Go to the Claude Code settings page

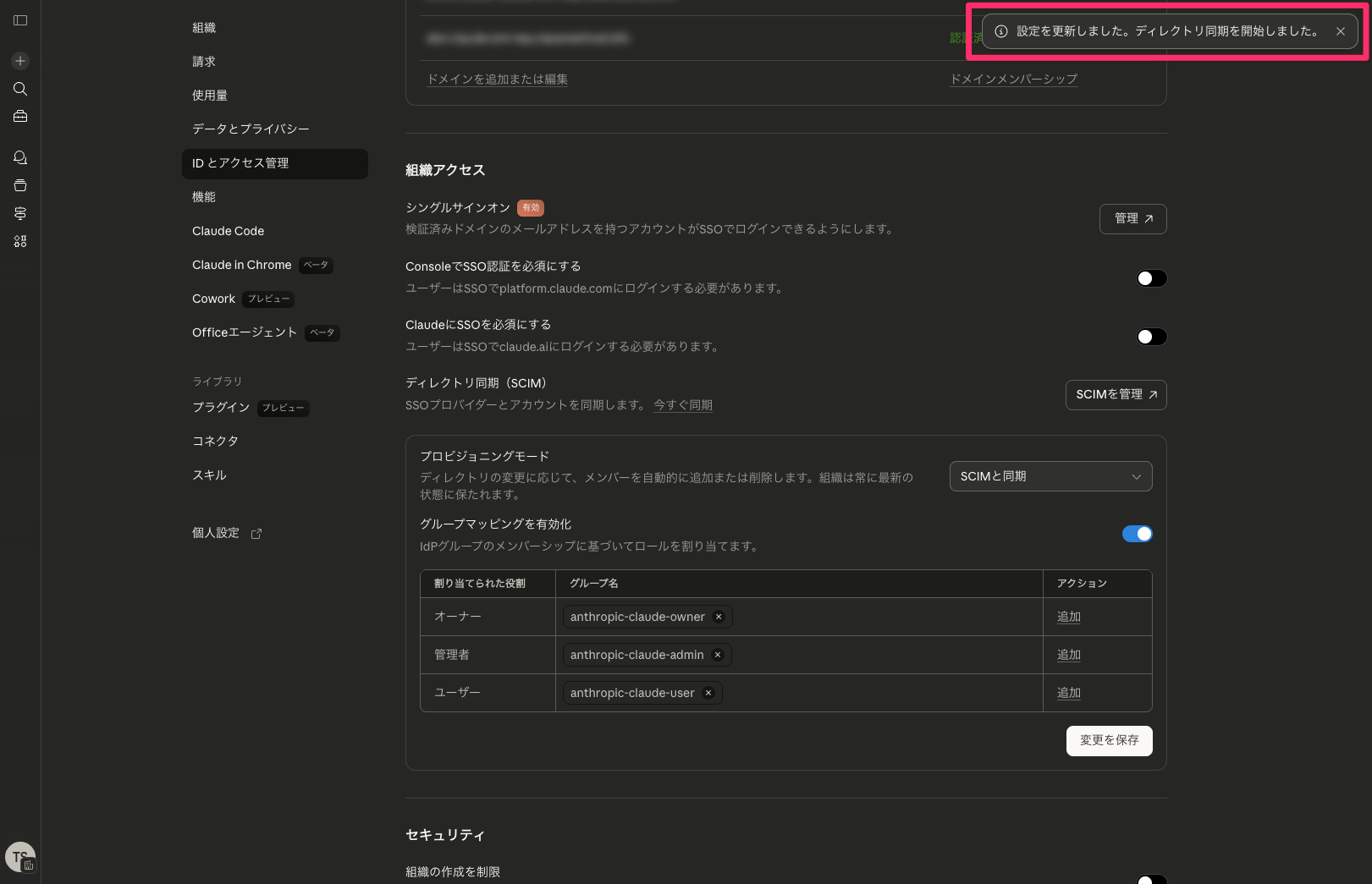(x=228, y=231)
